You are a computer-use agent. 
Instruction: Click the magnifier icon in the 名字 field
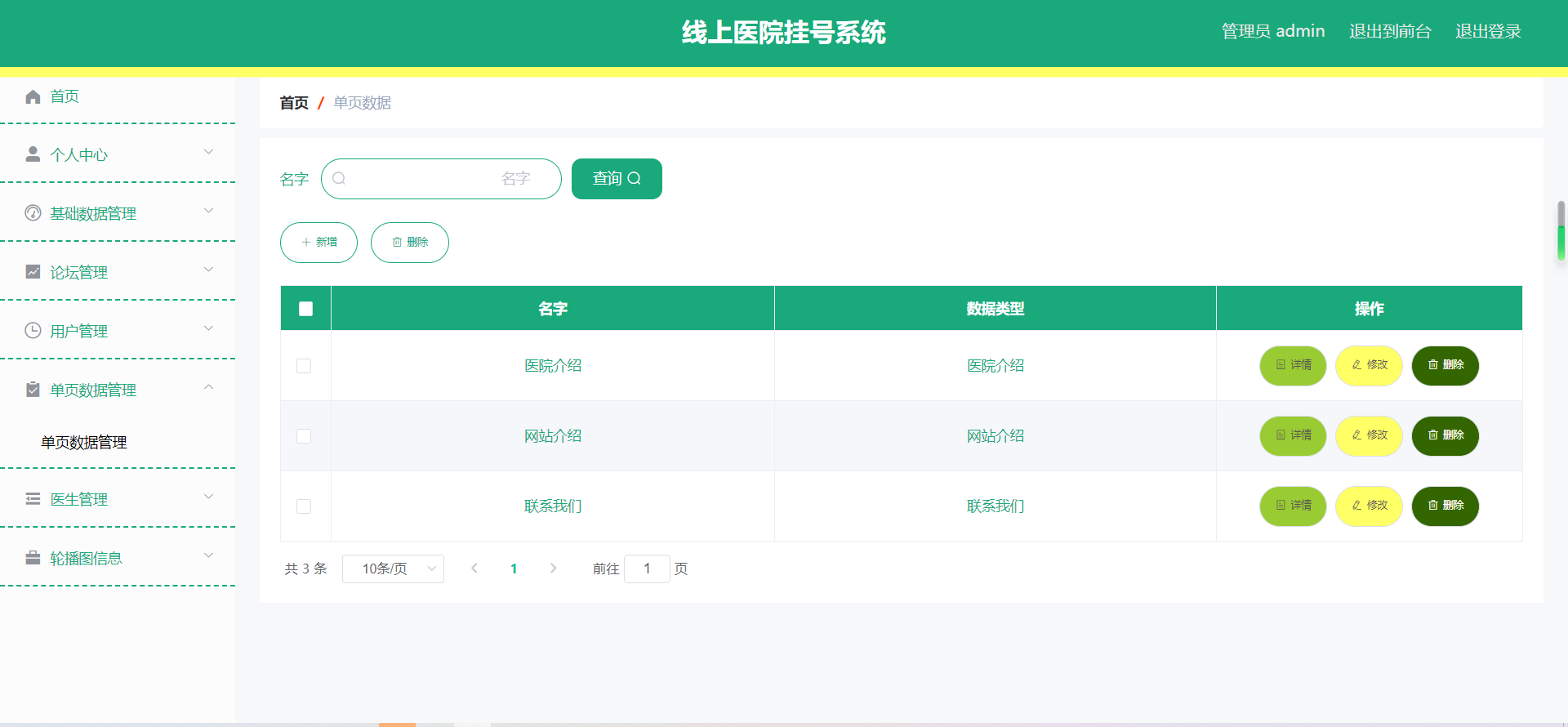(x=339, y=178)
